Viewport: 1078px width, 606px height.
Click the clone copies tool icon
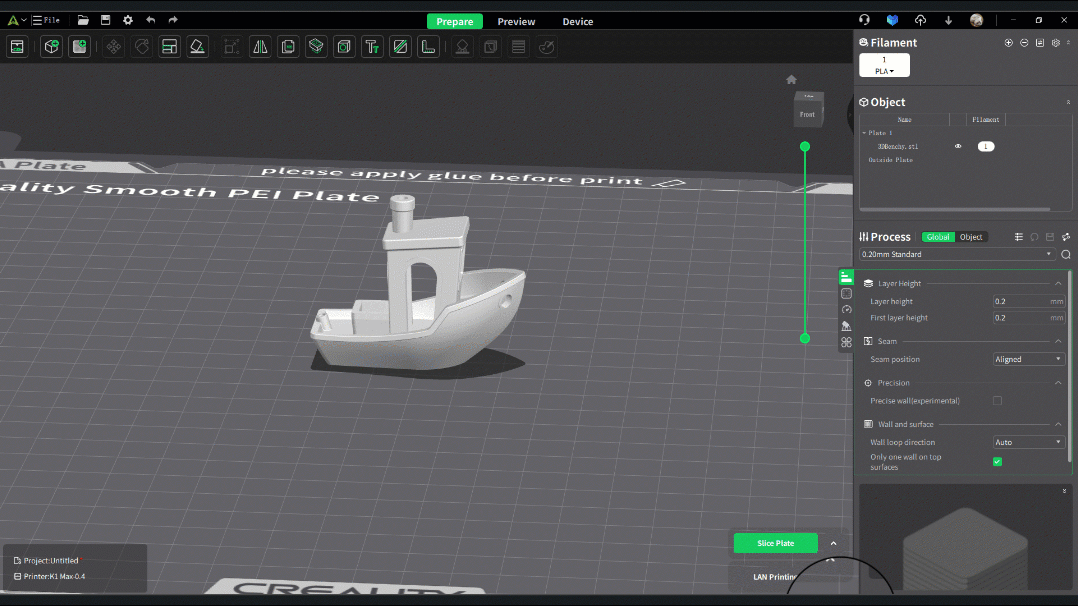click(288, 47)
